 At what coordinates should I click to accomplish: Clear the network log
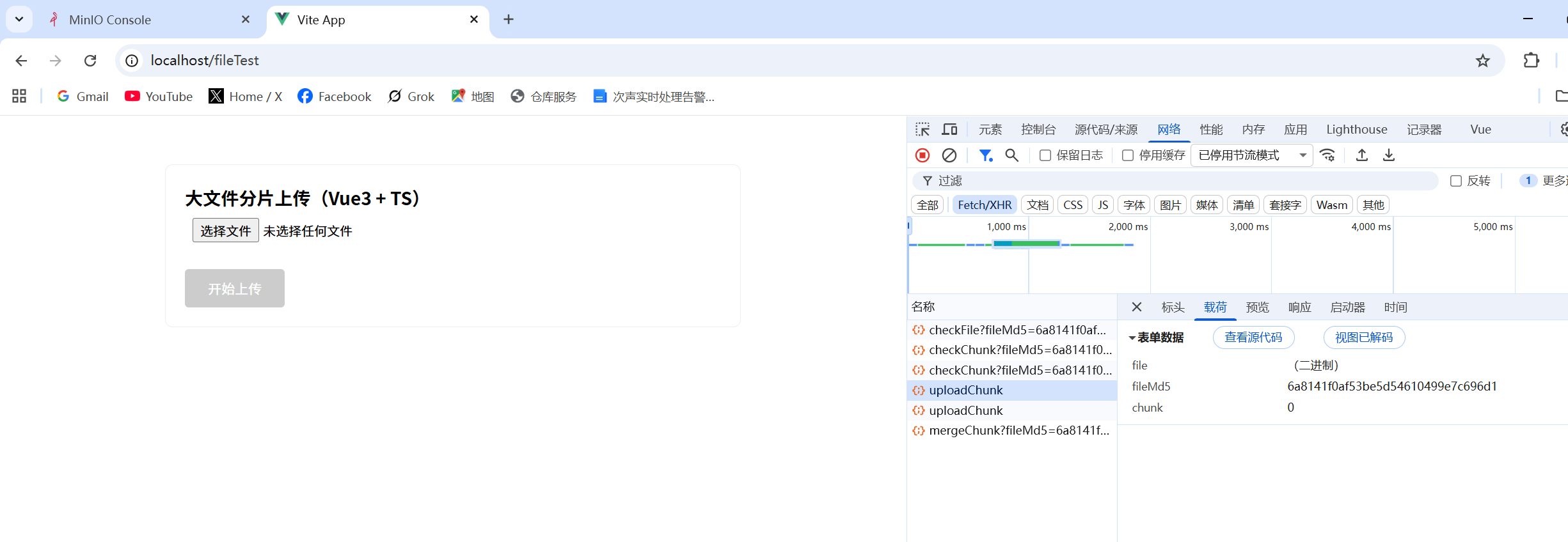(x=949, y=155)
